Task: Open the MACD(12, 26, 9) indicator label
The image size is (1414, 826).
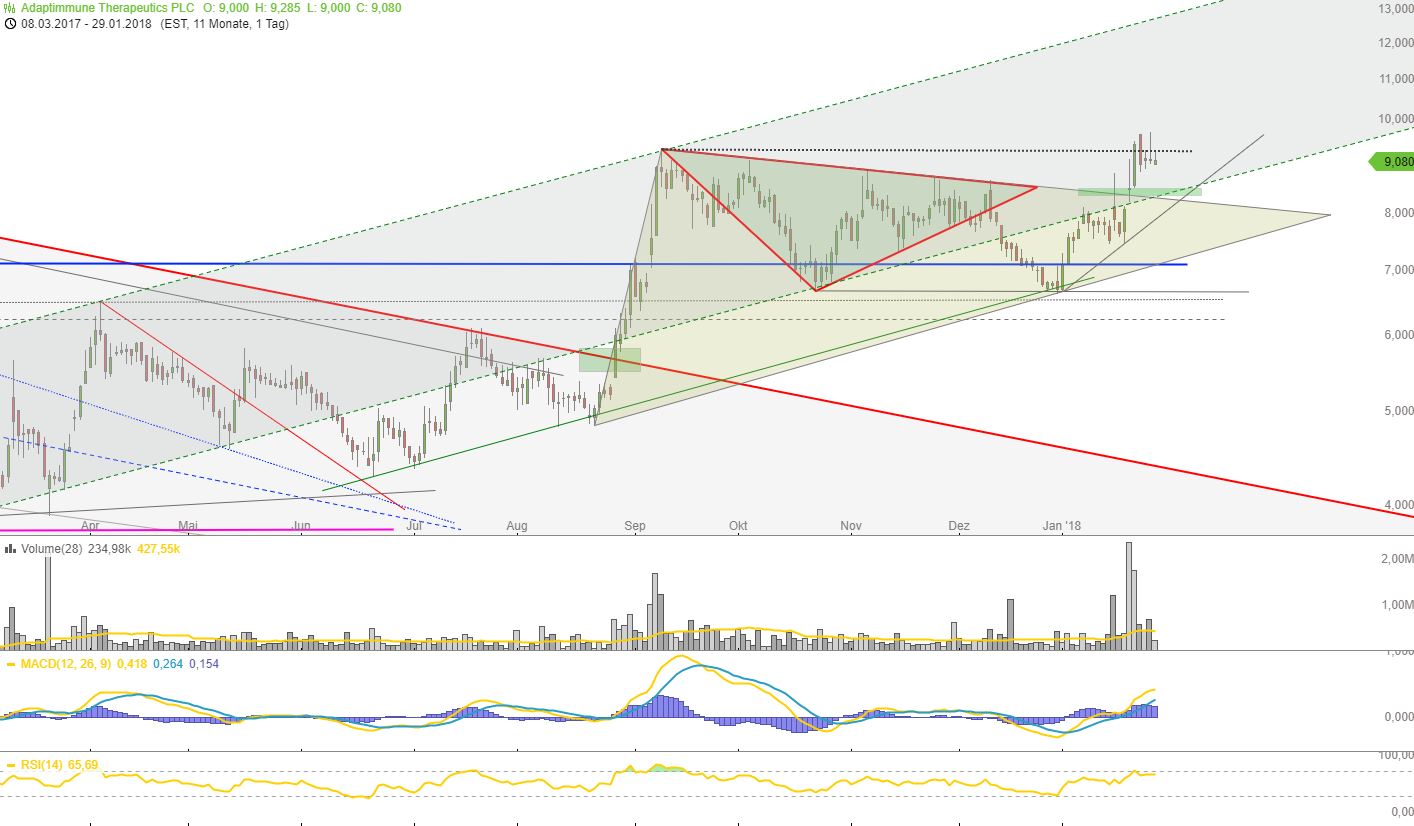Action: coord(65,664)
